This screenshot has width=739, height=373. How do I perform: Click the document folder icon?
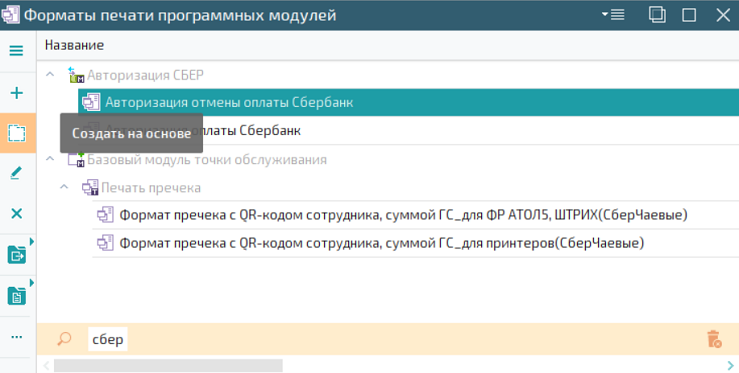pos(16,296)
